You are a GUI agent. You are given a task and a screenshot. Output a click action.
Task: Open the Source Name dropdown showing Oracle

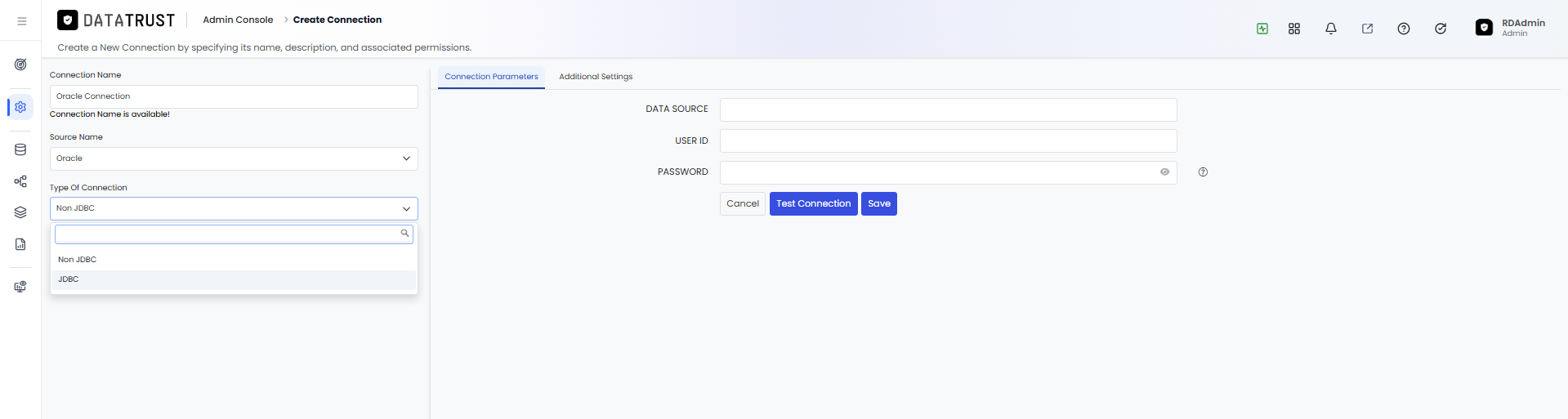click(x=234, y=158)
